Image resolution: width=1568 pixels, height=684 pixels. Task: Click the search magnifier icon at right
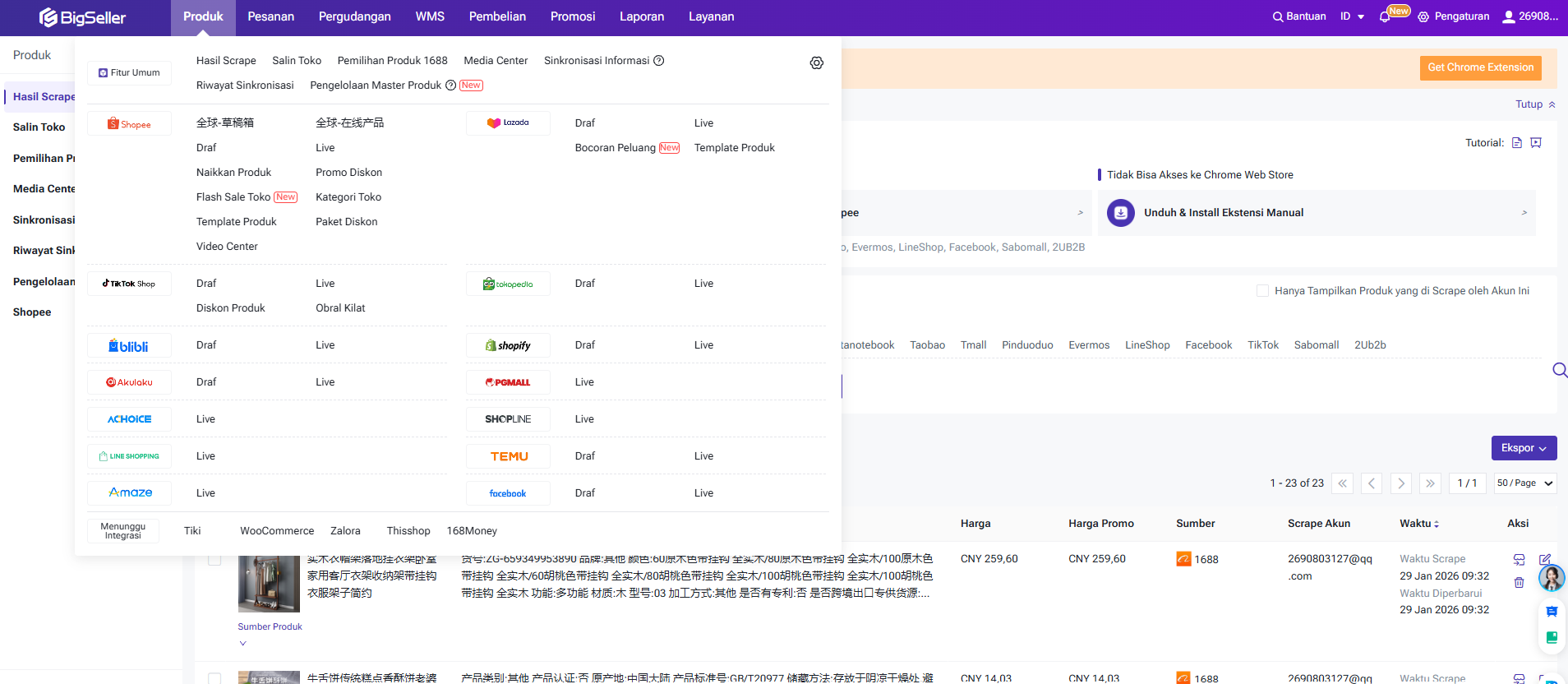(x=1559, y=370)
